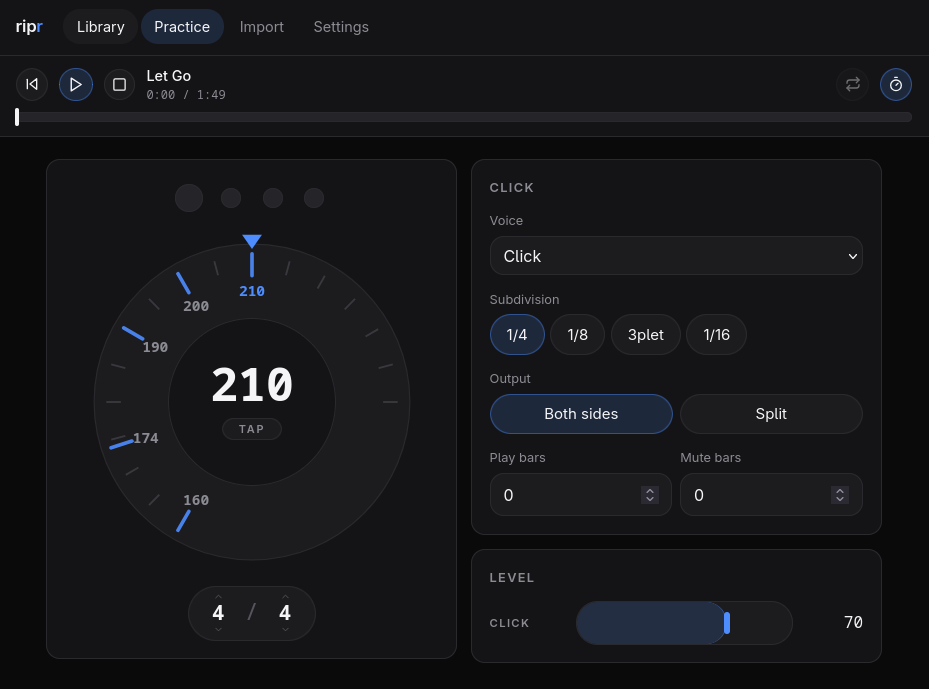Click the level value 70
This screenshot has height=689, width=929.
pos(853,622)
